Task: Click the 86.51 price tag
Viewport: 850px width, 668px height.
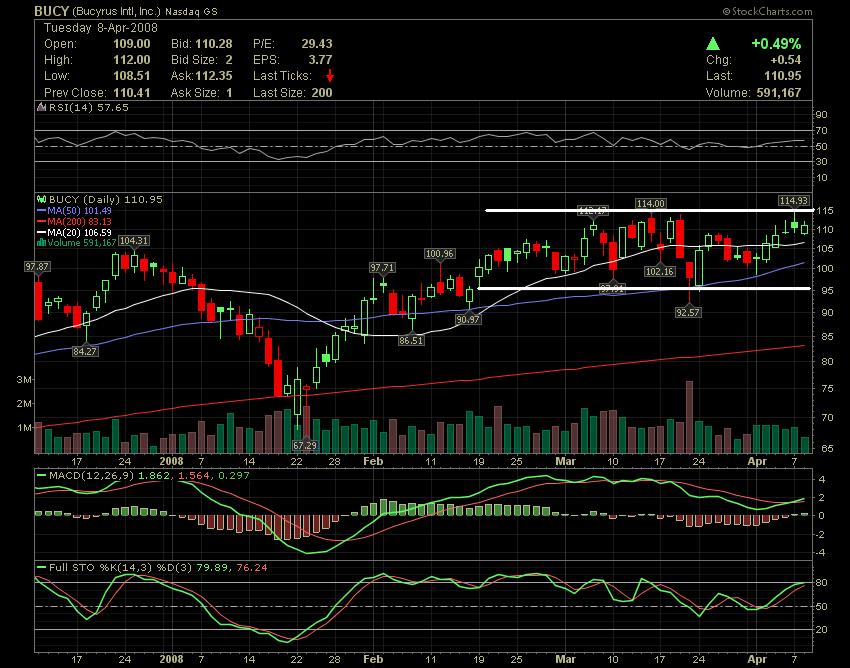Action: coord(411,341)
